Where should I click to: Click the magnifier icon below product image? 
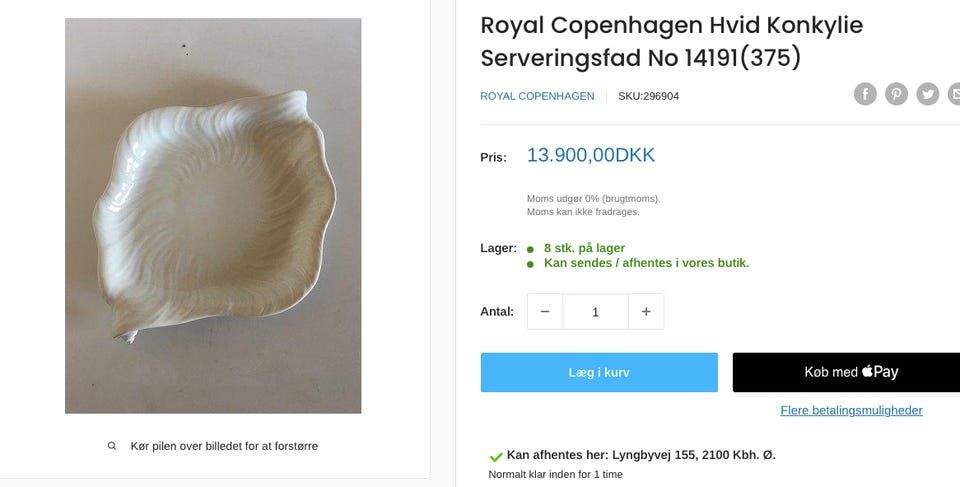tap(112, 446)
